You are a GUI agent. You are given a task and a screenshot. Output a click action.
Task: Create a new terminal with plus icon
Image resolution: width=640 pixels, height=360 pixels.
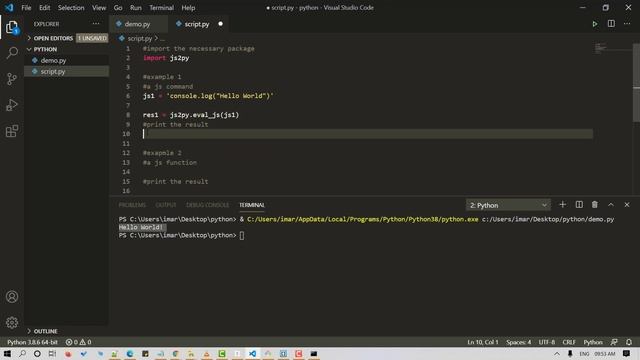tap(562, 204)
